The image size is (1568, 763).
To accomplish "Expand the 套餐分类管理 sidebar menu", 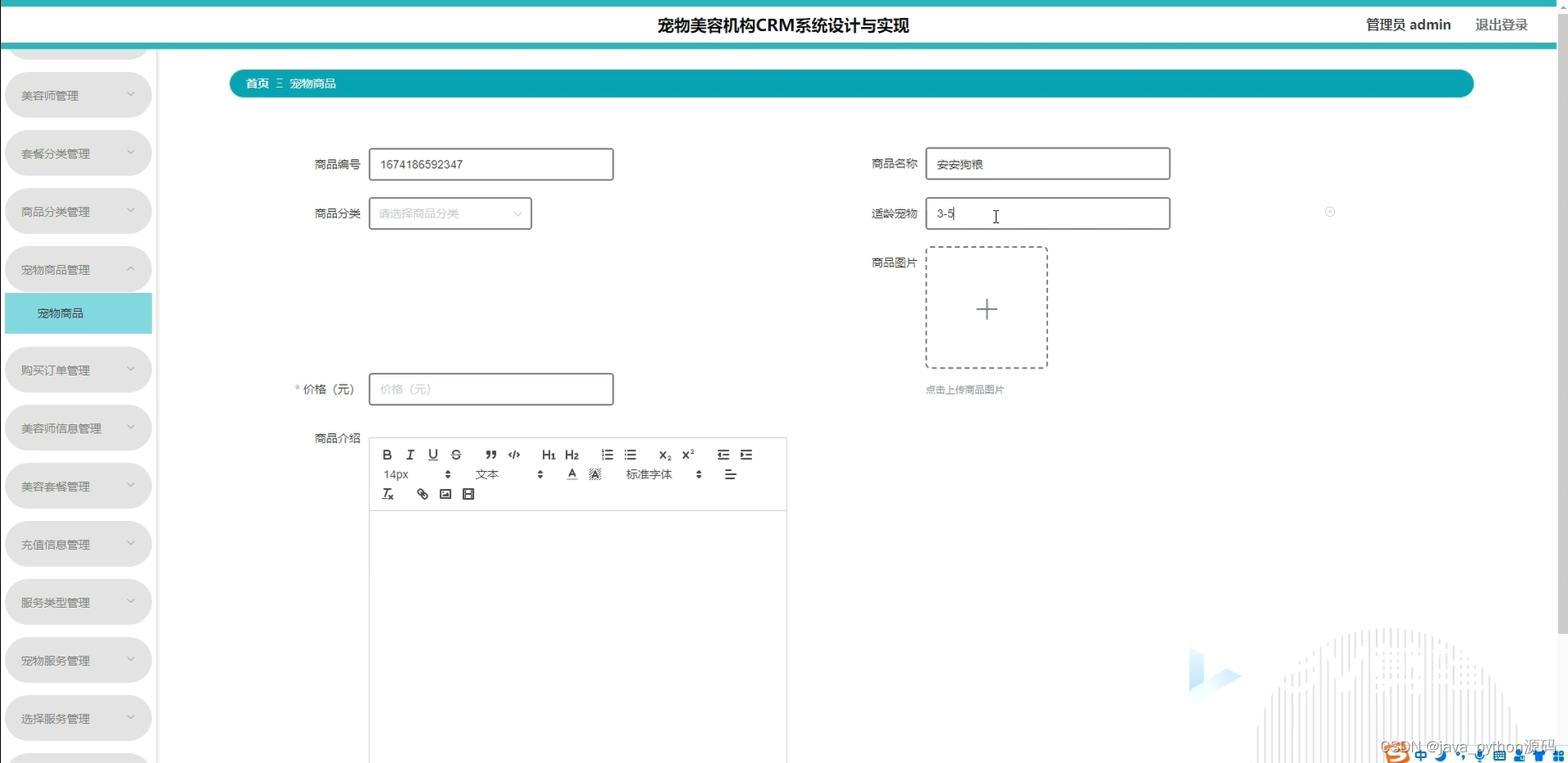I will coord(78,153).
